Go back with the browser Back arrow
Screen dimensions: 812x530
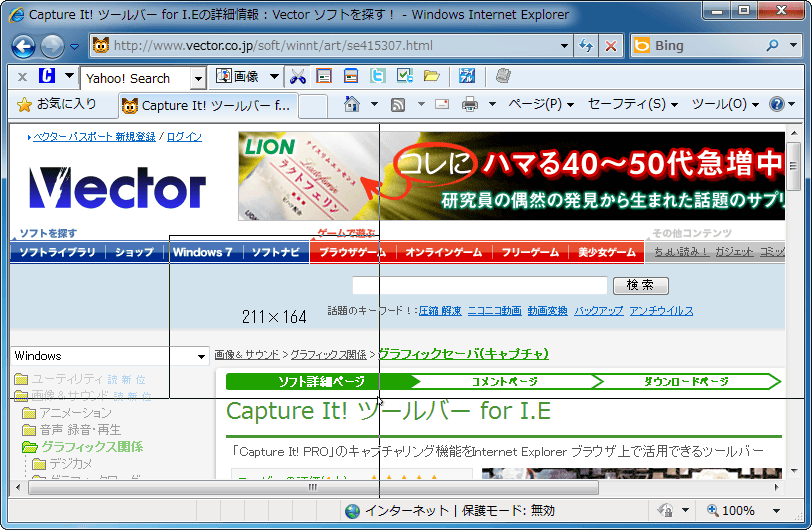[x=23, y=47]
